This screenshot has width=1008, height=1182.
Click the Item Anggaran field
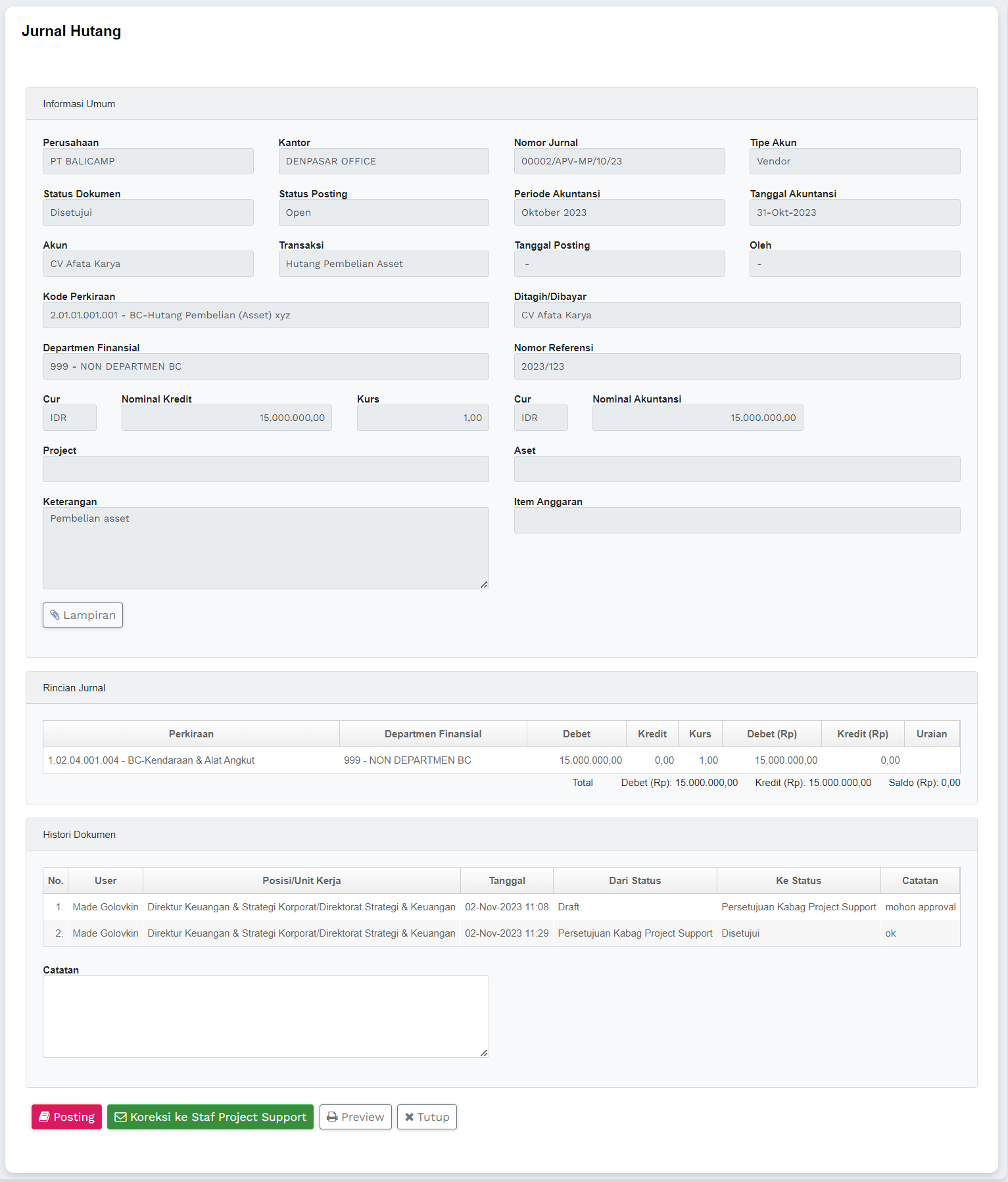736,520
